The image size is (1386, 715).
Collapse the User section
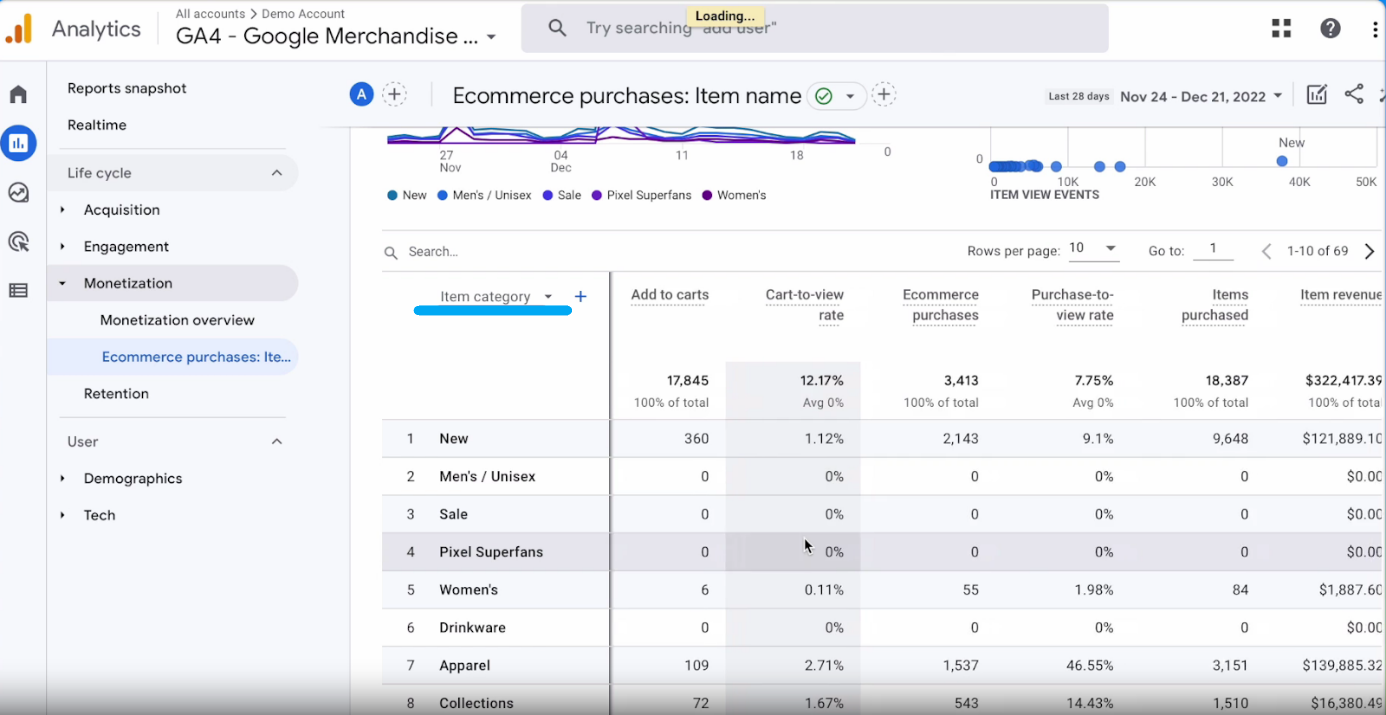277,442
